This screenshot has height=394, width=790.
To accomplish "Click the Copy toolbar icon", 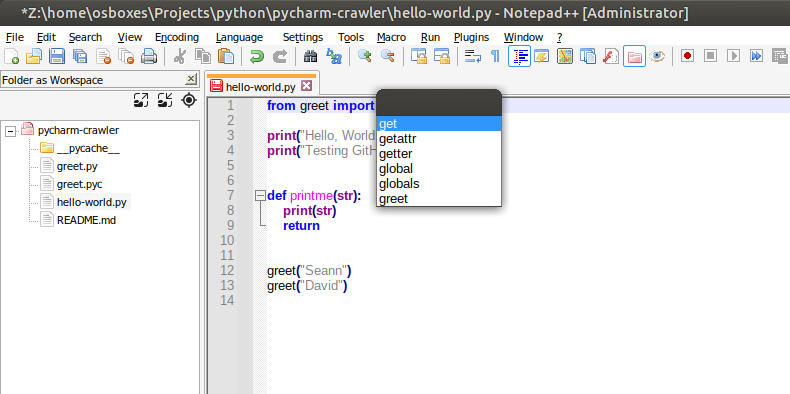I will point(203,56).
